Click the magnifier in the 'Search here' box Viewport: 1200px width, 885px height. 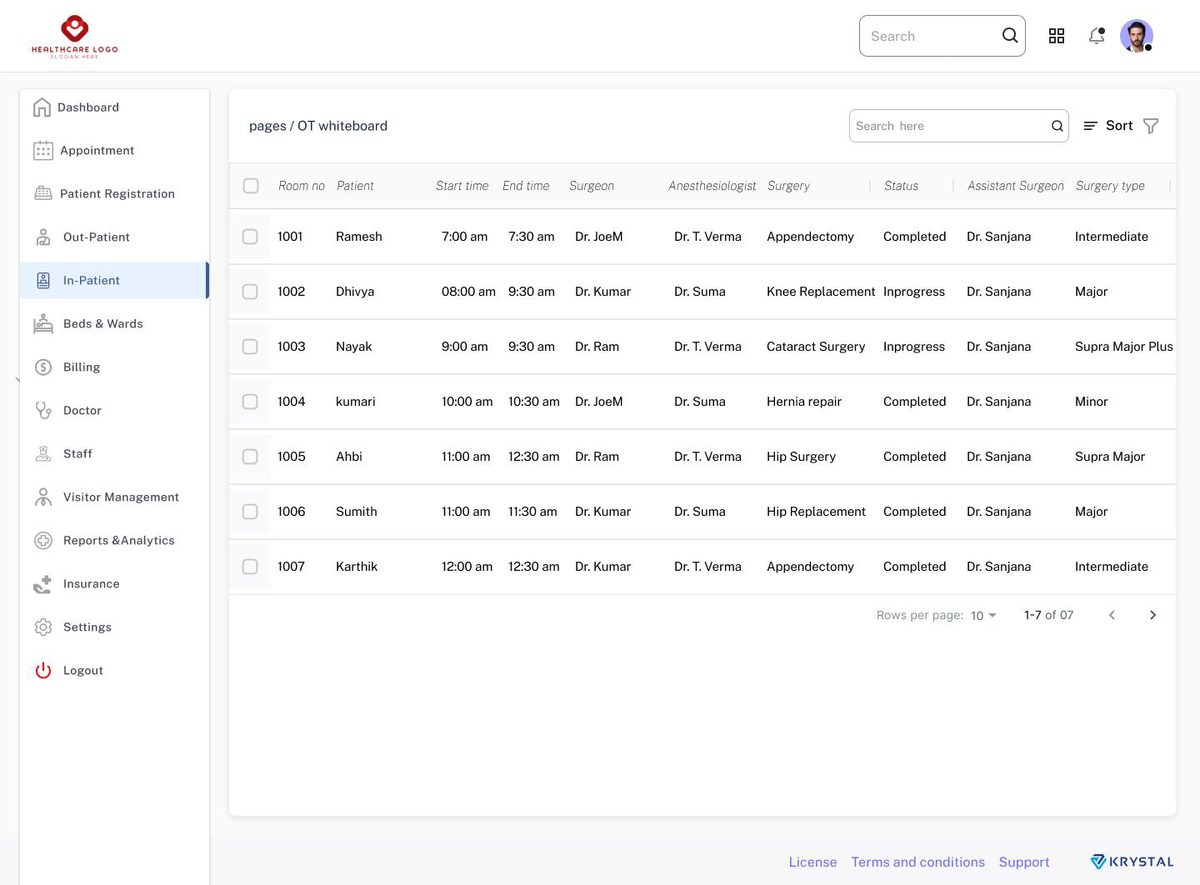coord(1057,126)
